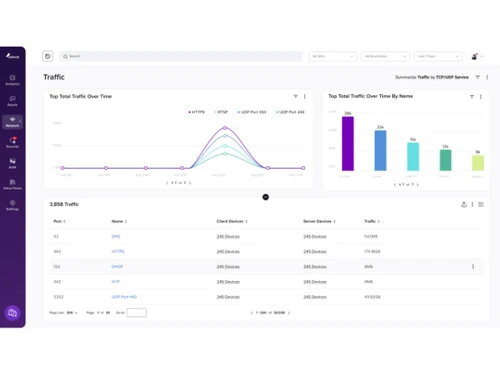Toggle RTSP series in chart legend
The image size is (500, 375).
point(221,112)
